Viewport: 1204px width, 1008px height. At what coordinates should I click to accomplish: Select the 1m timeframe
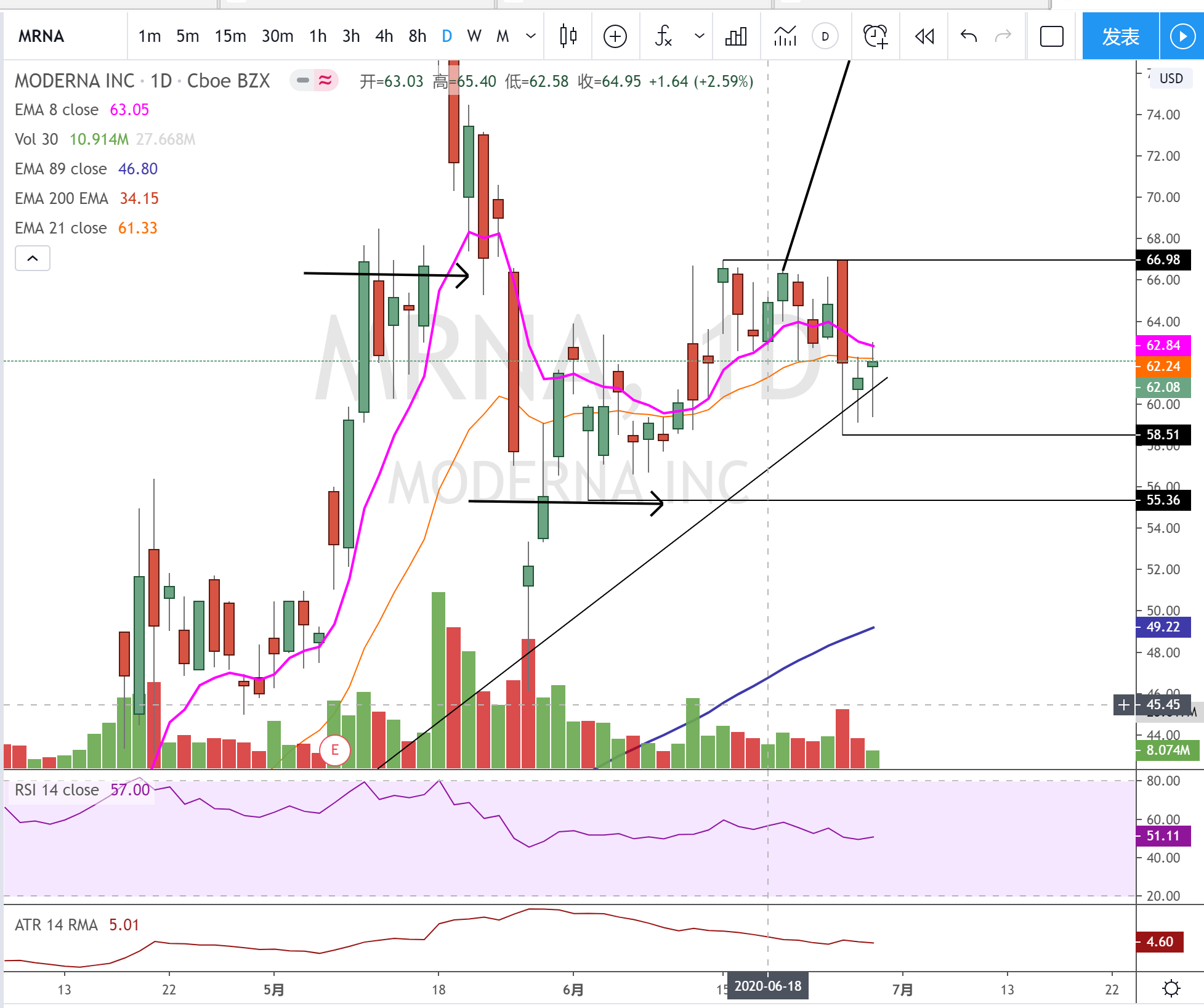pyautogui.click(x=149, y=36)
